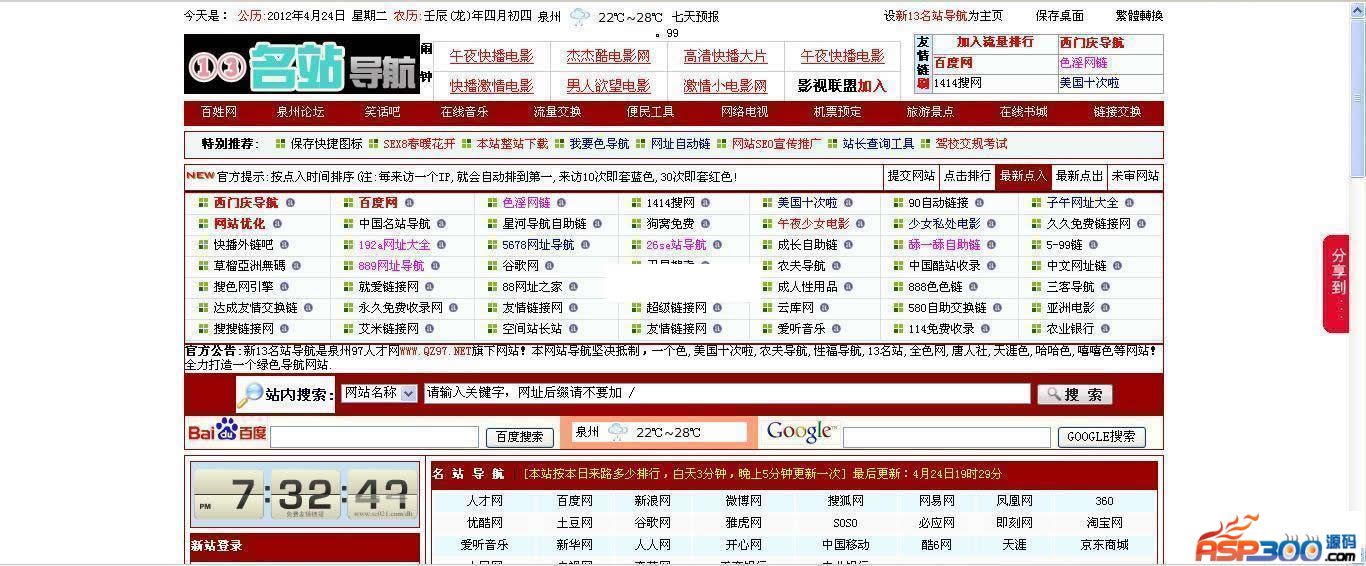Click the 驾校交规考试 link

click(x=971, y=144)
